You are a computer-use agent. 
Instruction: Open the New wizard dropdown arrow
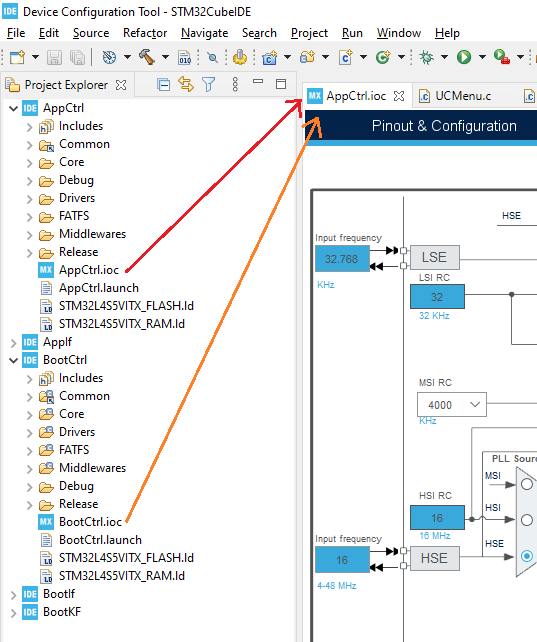tap(36, 57)
